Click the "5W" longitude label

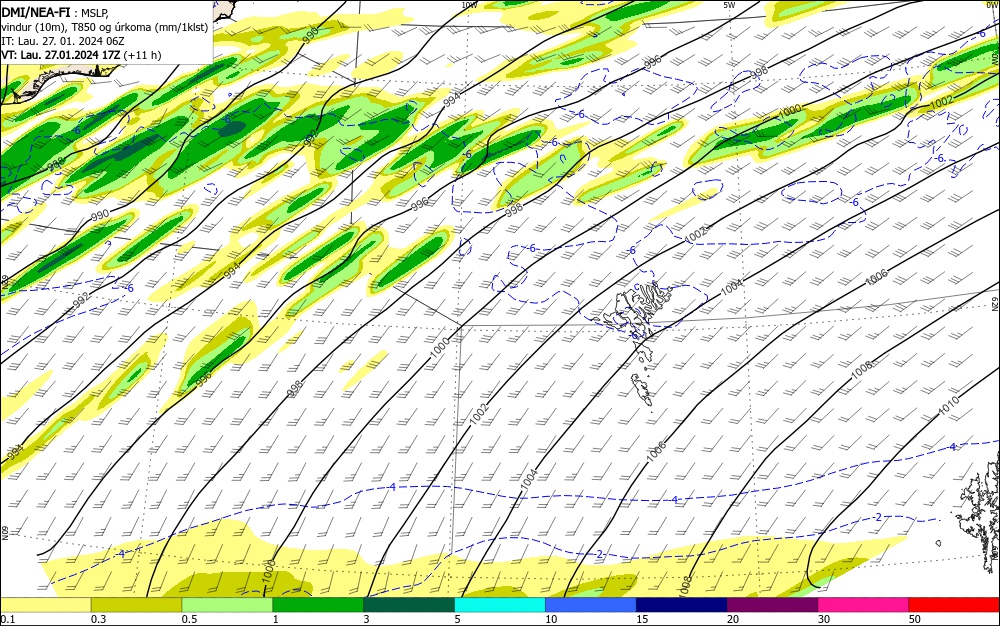[x=730, y=5]
